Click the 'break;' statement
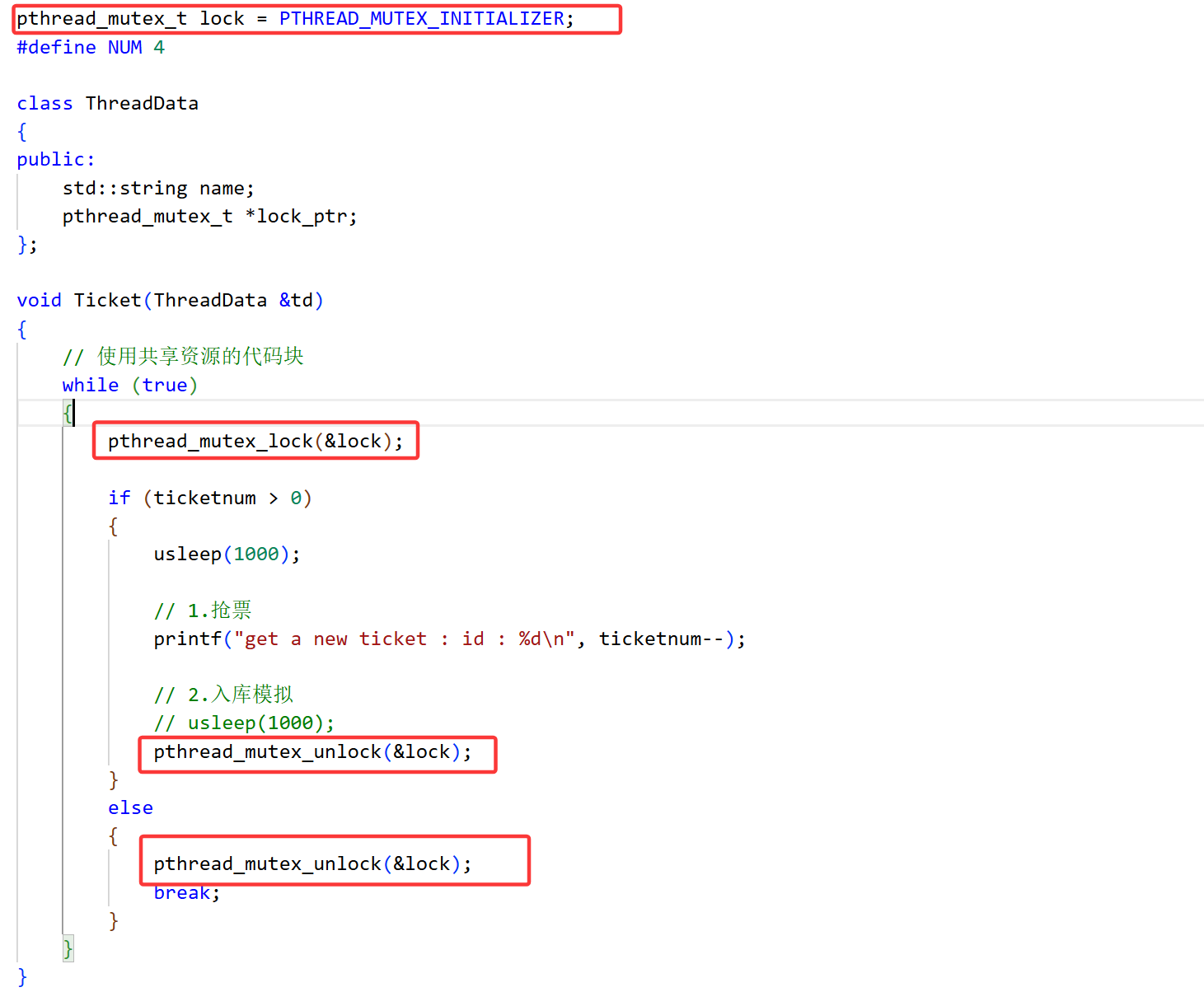The height and width of the screenshot is (992, 1204). [187, 892]
